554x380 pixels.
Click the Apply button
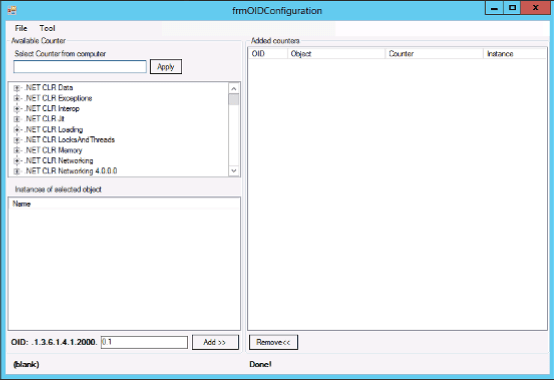pyautogui.click(x=166, y=67)
